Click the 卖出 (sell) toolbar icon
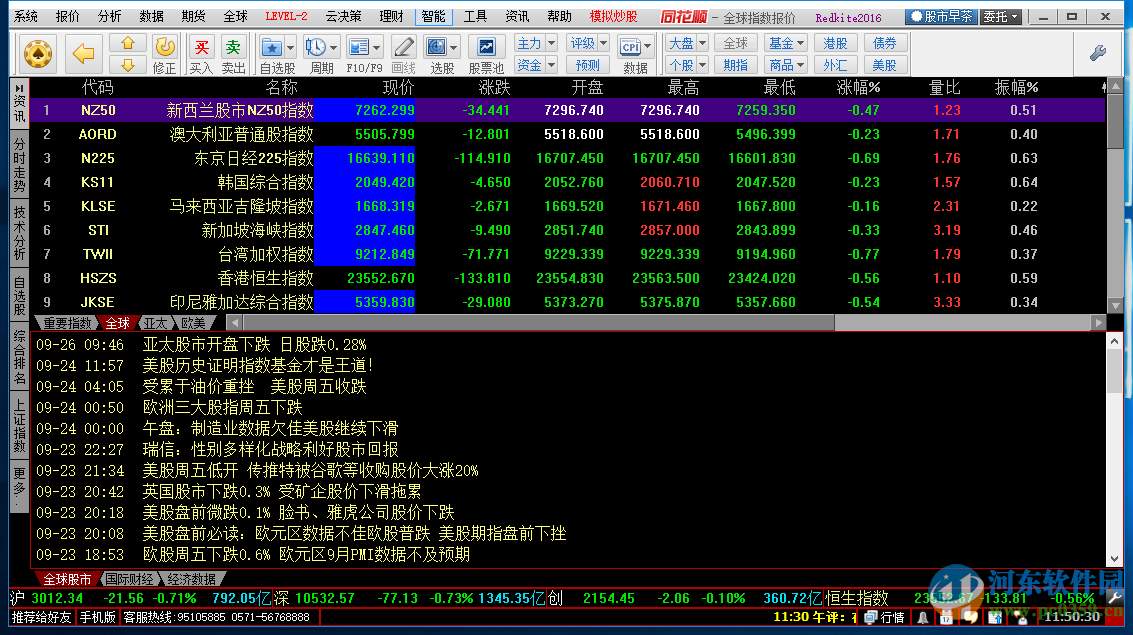1133x635 pixels. (x=233, y=53)
